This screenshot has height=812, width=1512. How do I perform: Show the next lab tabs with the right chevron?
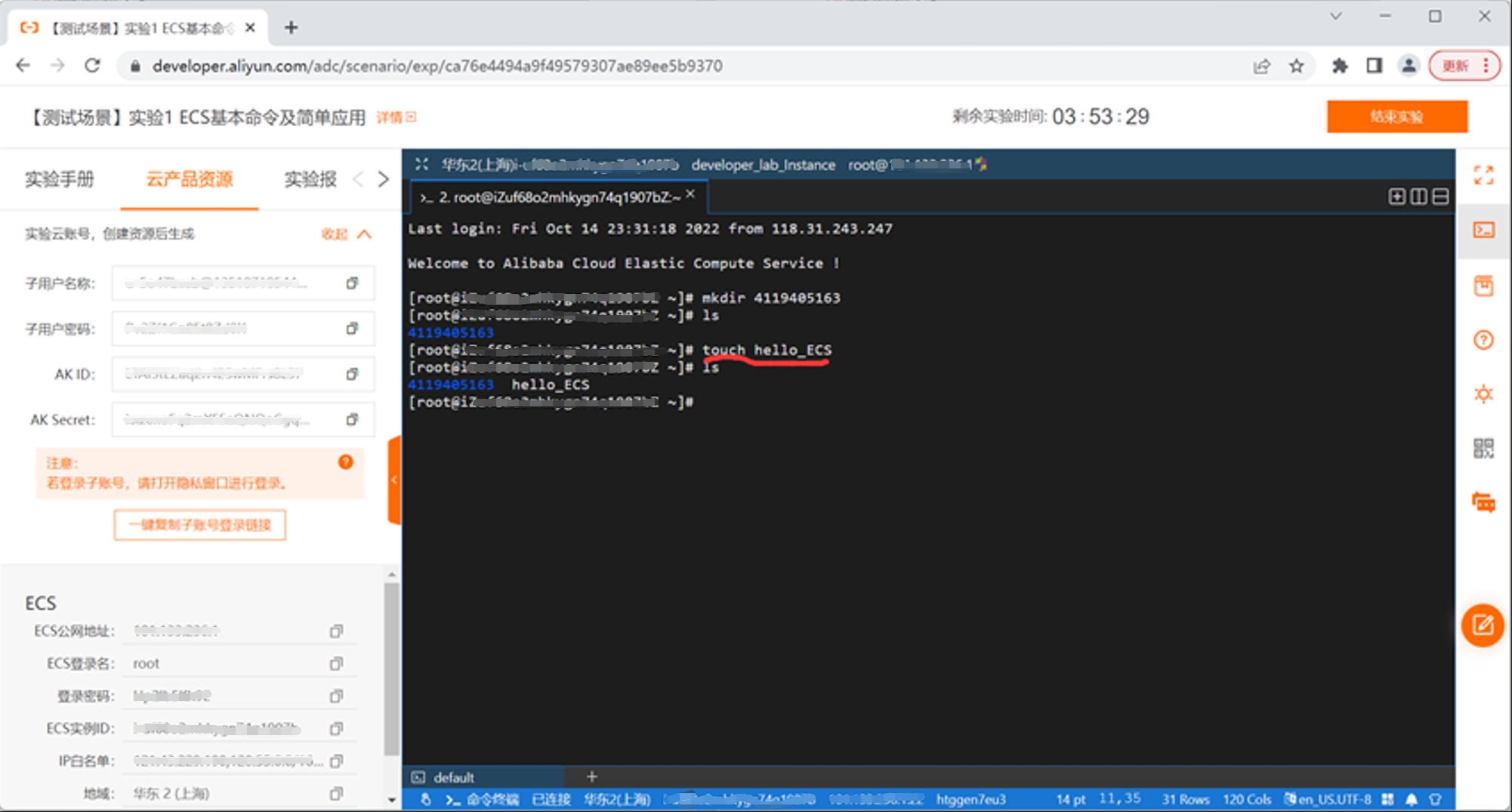(384, 179)
